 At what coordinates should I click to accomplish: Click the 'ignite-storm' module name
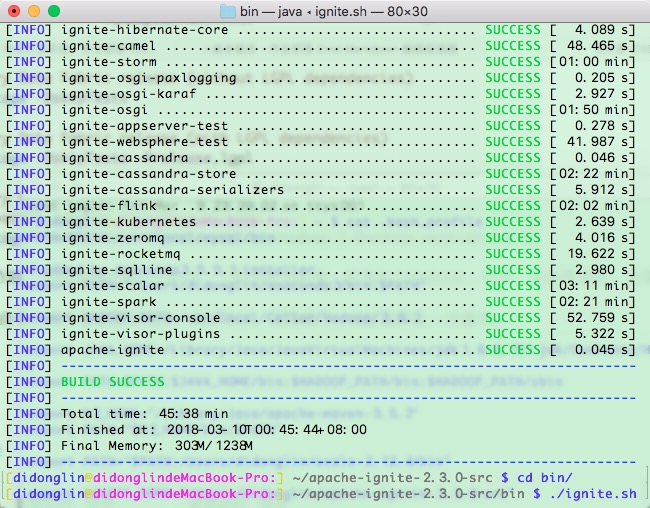[109, 62]
